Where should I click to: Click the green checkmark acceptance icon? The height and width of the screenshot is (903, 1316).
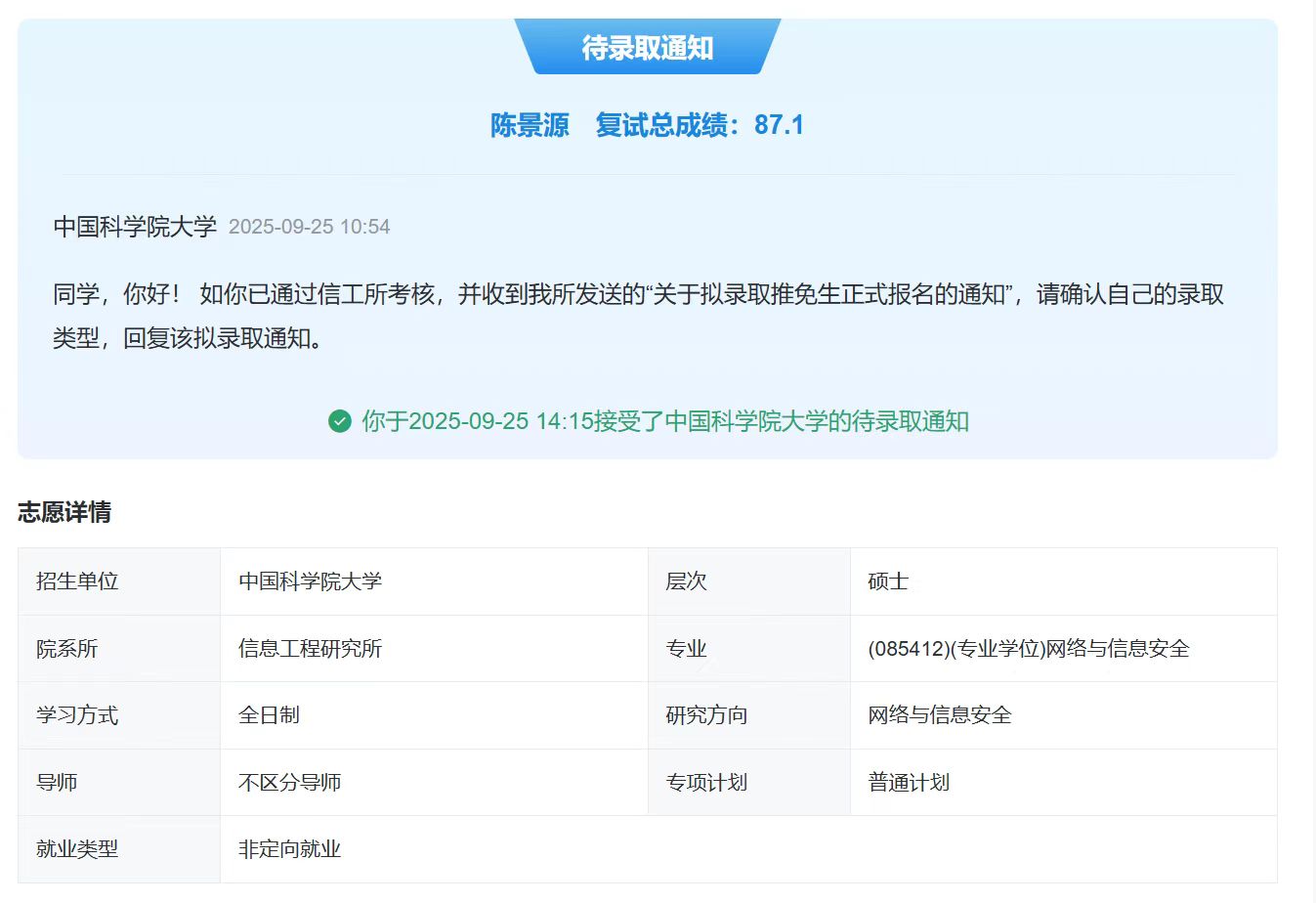(x=339, y=421)
